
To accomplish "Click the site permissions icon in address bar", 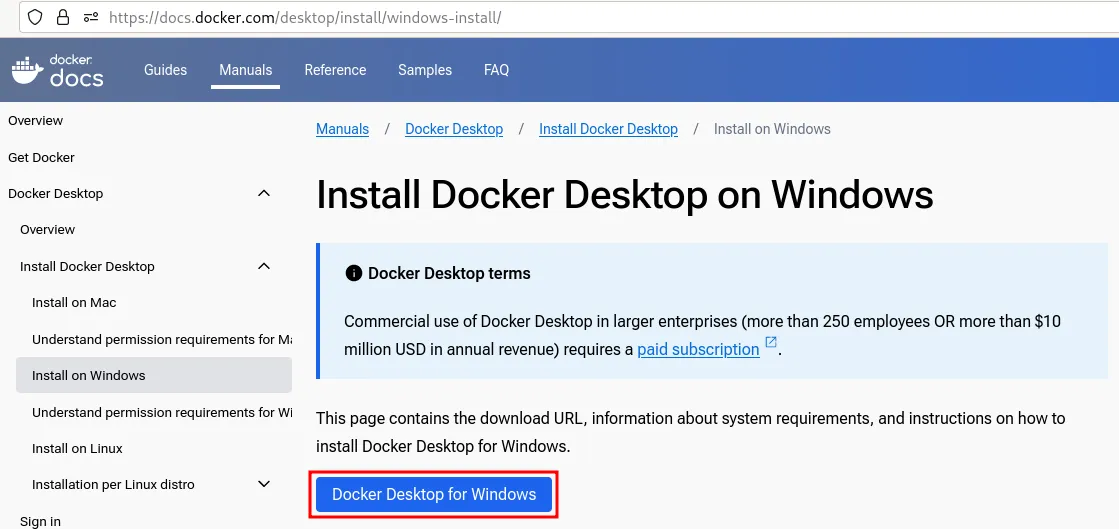I will pos(91,17).
